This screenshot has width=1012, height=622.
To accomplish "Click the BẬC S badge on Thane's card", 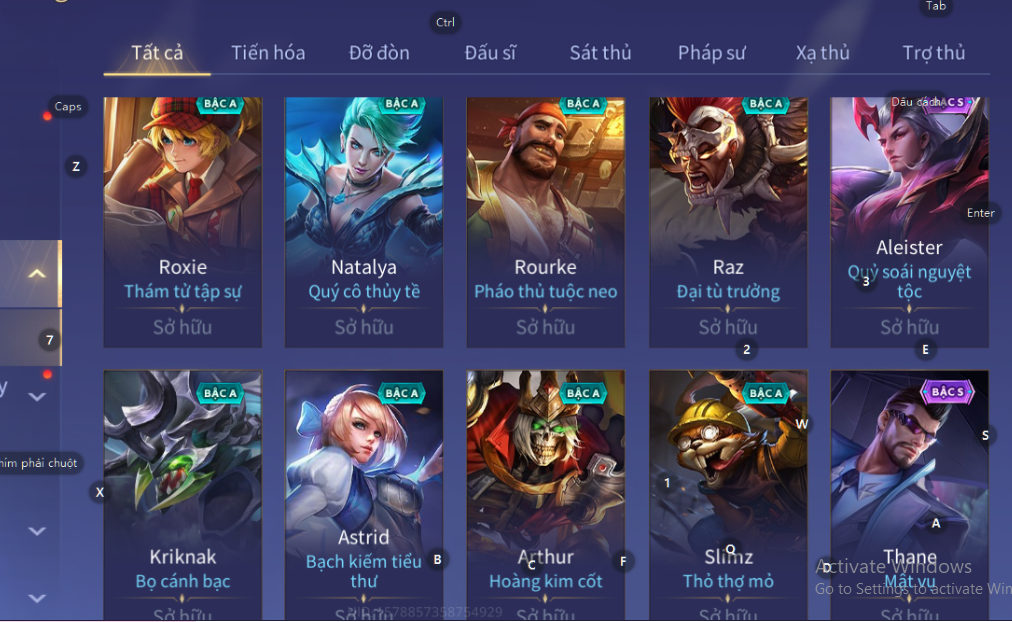I will [947, 392].
